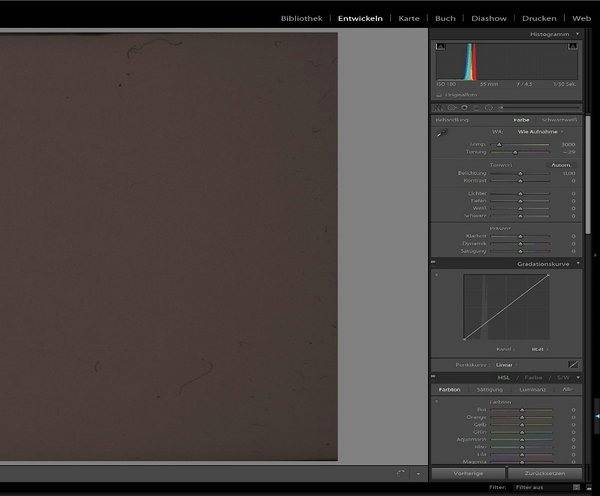Toggle the filter switch at bottom right corner
Screen dimensions: 600x496
[x=589, y=488]
